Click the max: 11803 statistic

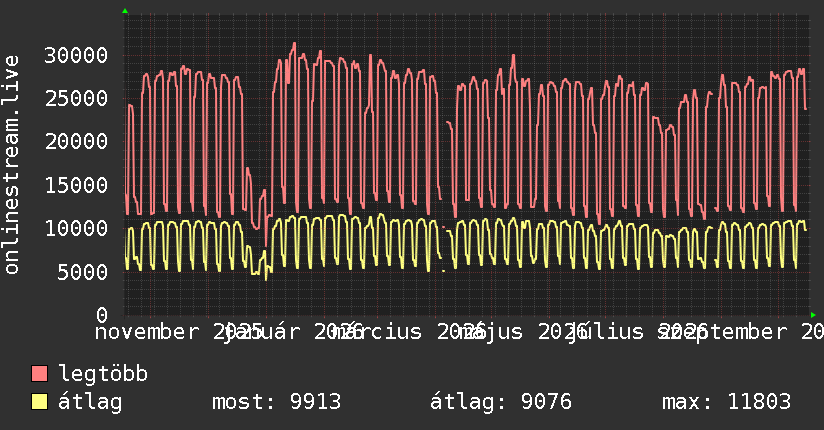tap(726, 402)
